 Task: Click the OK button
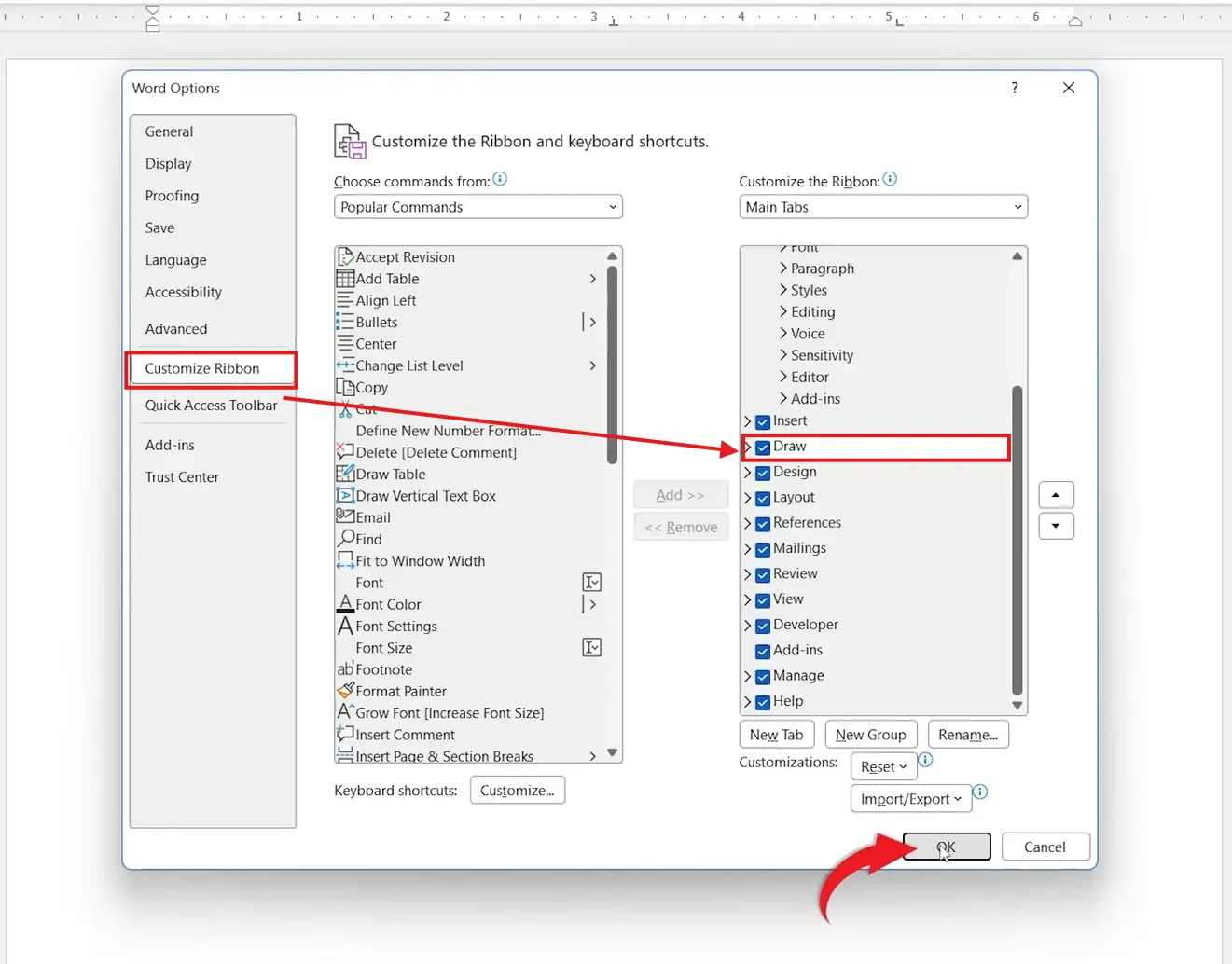[x=947, y=847]
